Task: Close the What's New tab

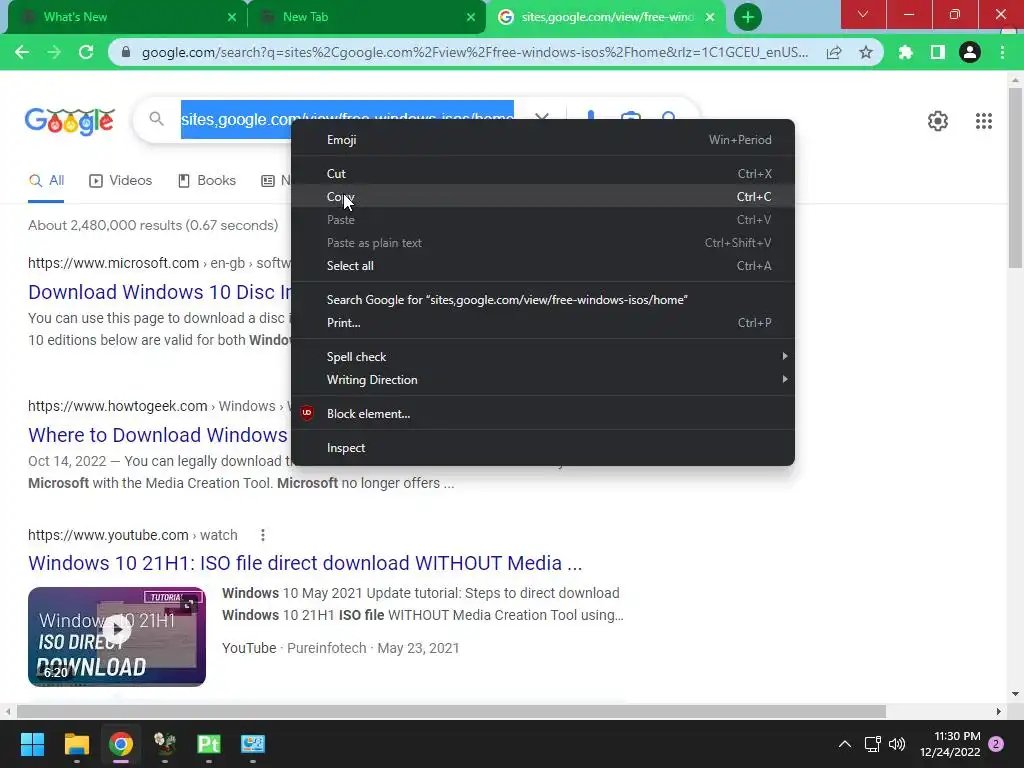Action: [232, 17]
